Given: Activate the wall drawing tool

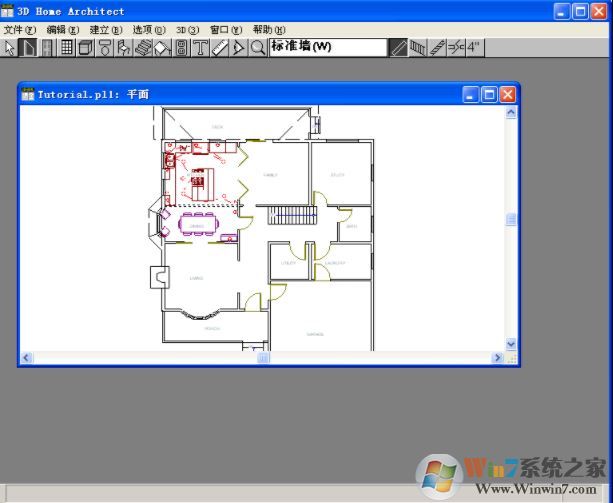Looking at the screenshot, I should [x=28, y=48].
